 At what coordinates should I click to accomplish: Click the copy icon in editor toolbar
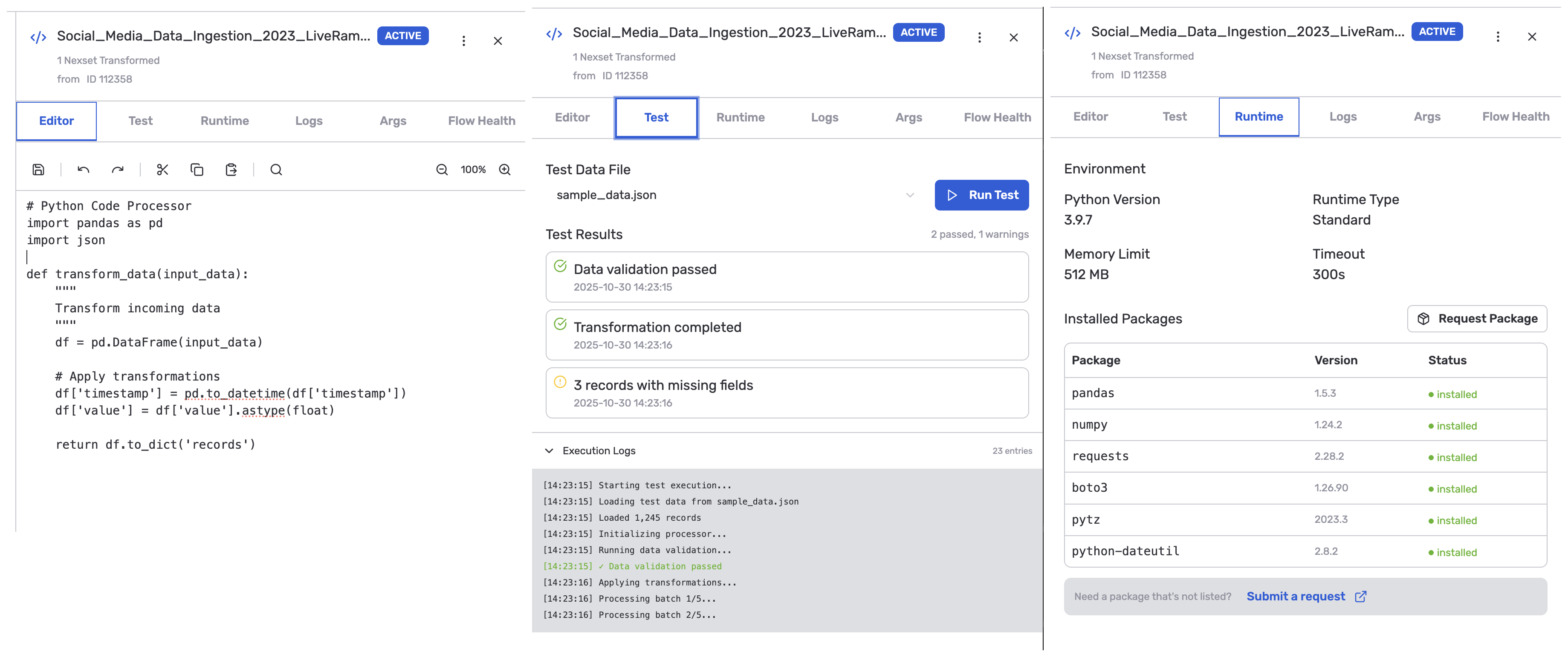(x=197, y=170)
